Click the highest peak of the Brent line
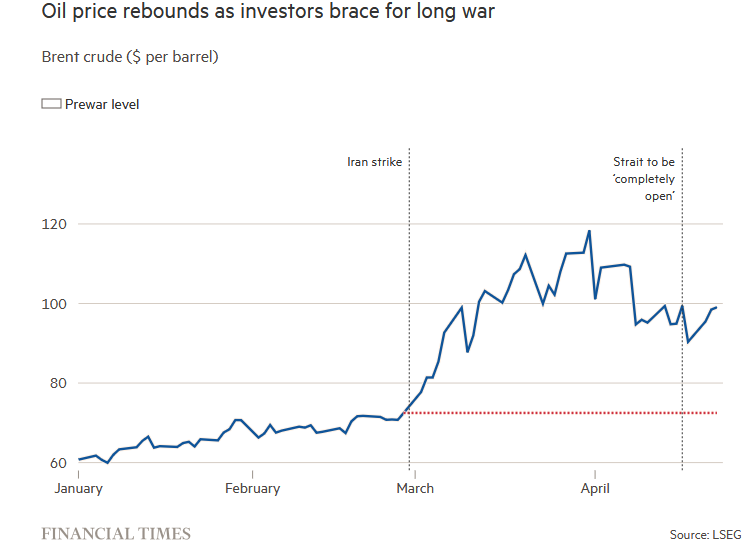 (x=589, y=231)
